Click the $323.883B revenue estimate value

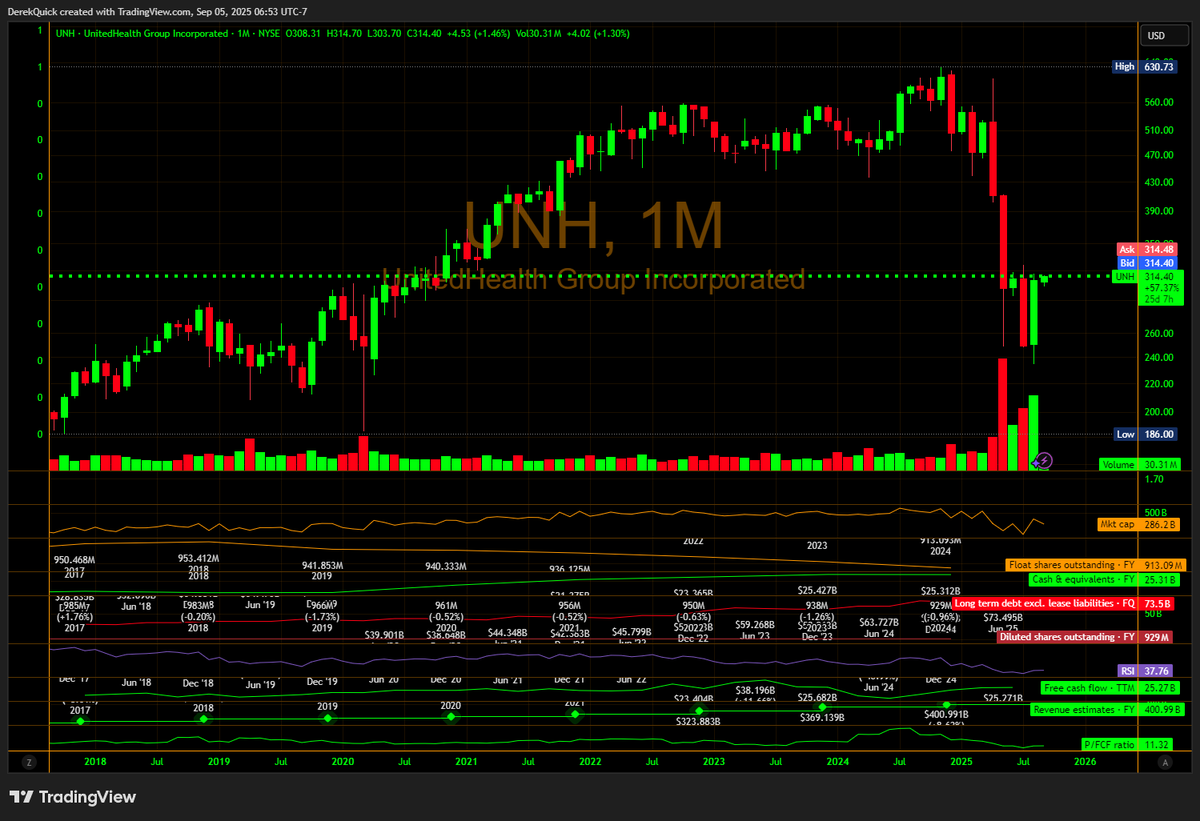coord(698,720)
